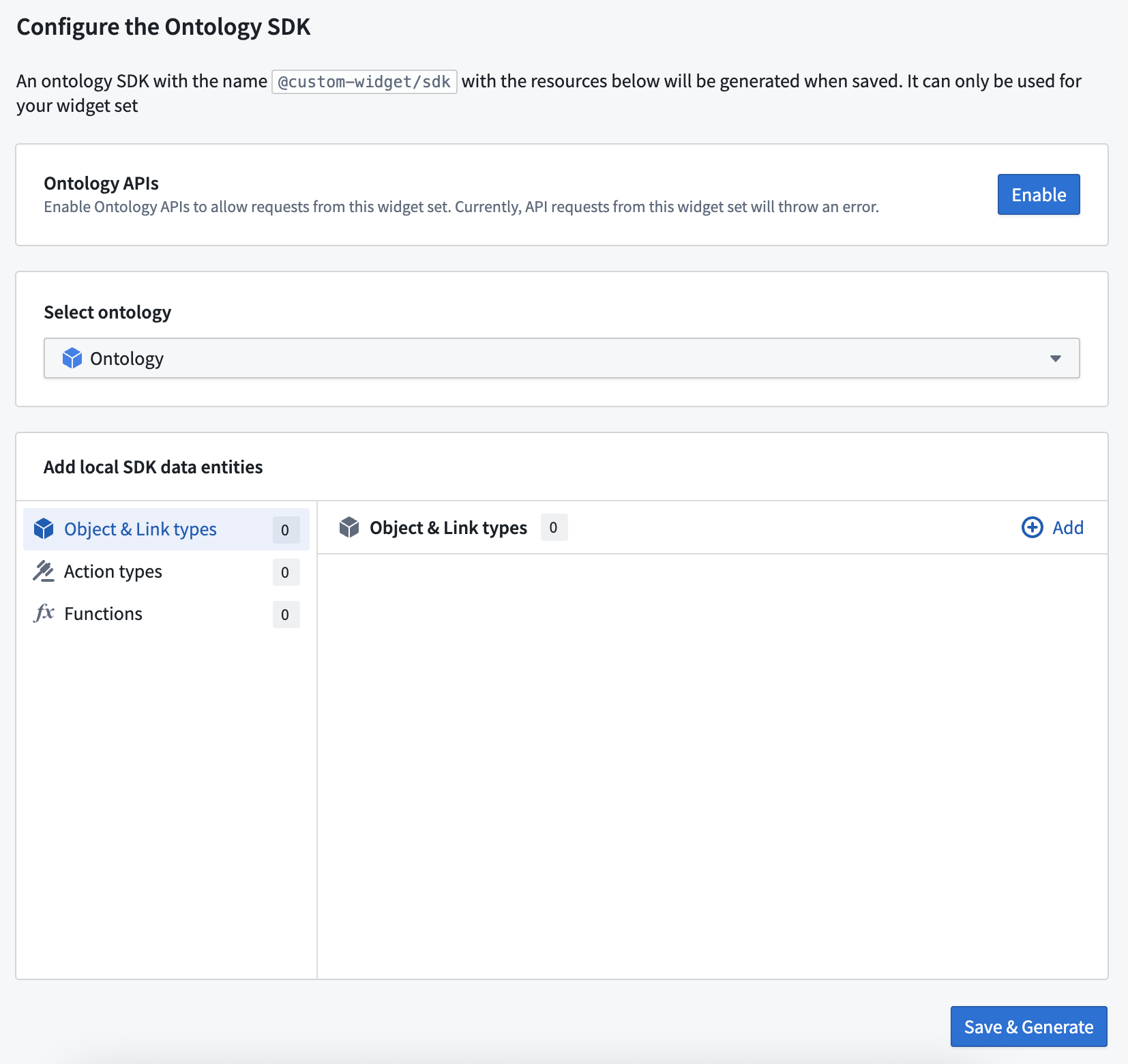Screen dimensions: 1128x1064
Task: Click the @custom-widget/sdk package name tag
Action: (364, 82)
